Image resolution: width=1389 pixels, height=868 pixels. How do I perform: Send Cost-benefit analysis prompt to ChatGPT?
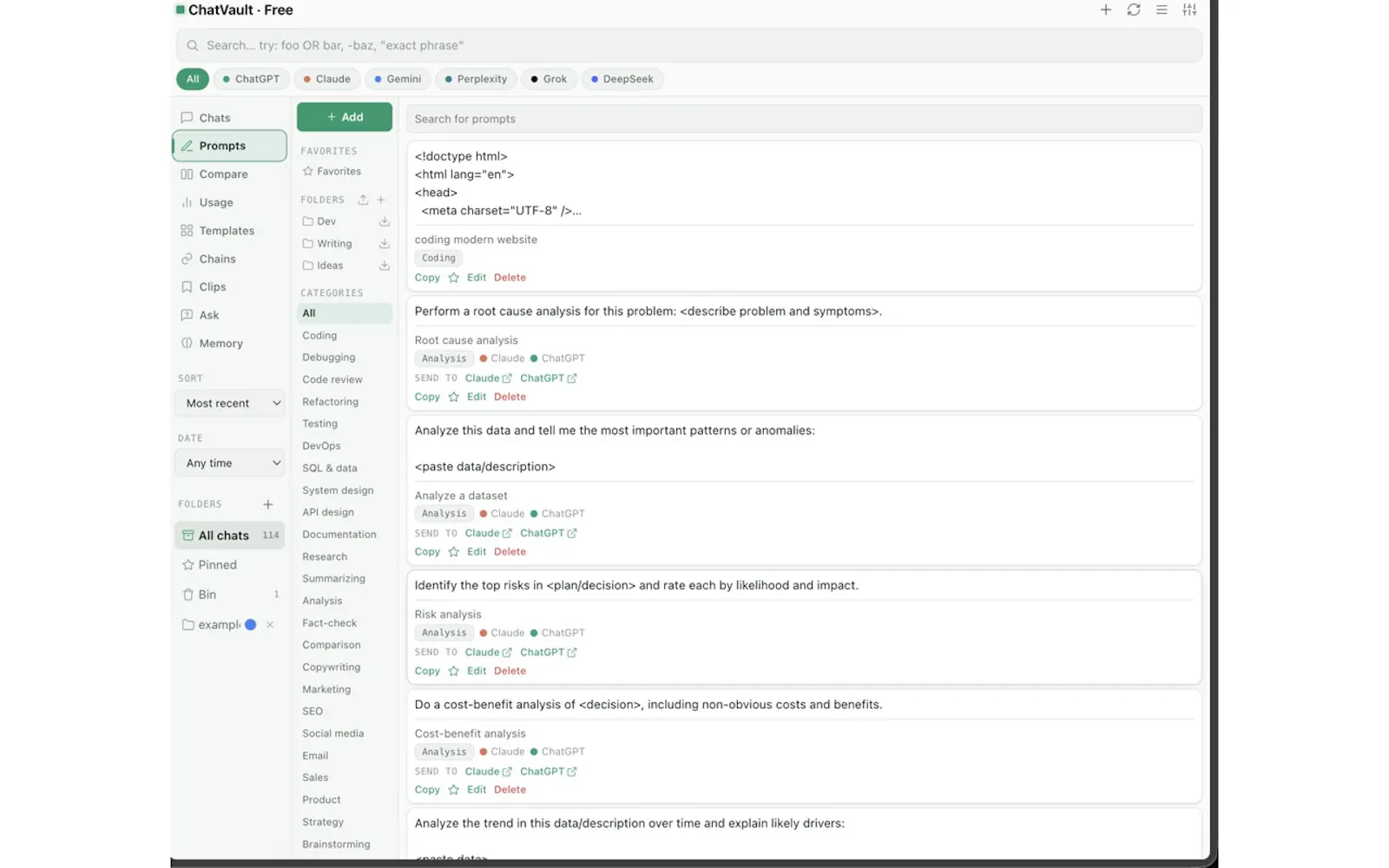[x=549, y=772]
